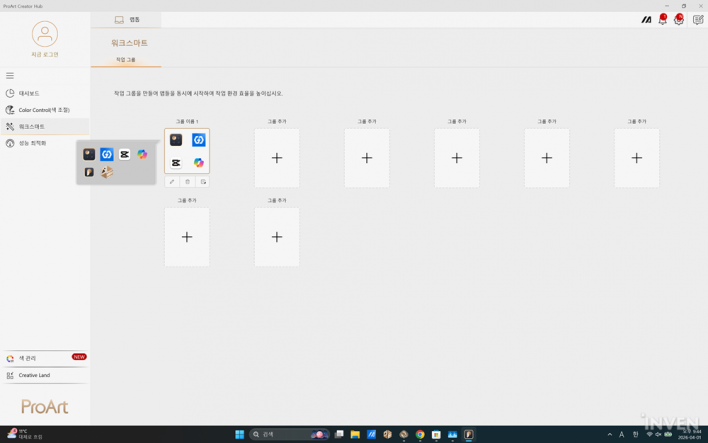Collapse the sidebar with the hamburger menu
The width and height of the screenshot is (708, 443).
click(10, 76)
